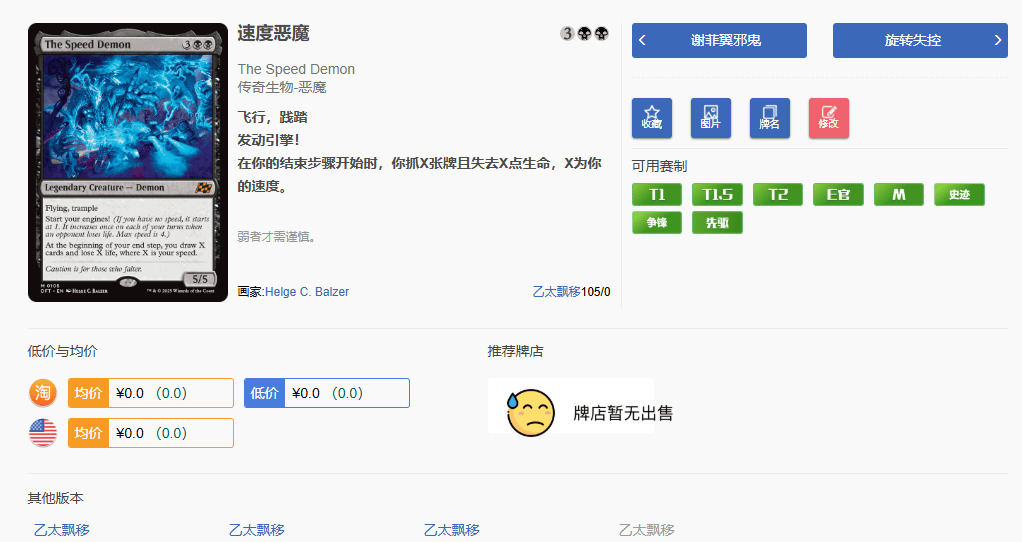Click the 收藏 star favorite icon button
This screenshot has width=1022, height=542.
(x=652, y=118)
